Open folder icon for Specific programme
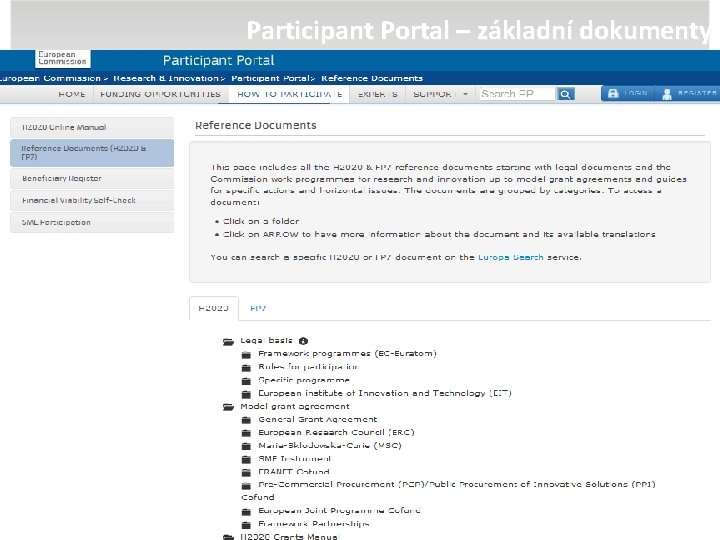 [246, 381]
